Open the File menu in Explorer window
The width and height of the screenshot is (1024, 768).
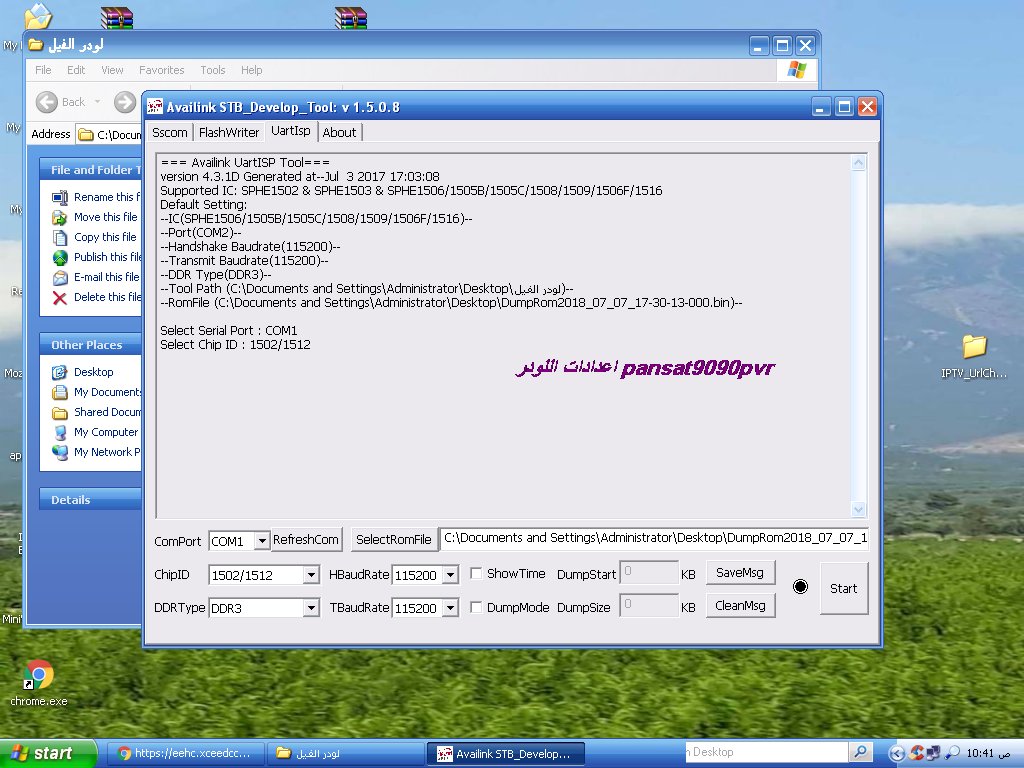click(43, 70)
